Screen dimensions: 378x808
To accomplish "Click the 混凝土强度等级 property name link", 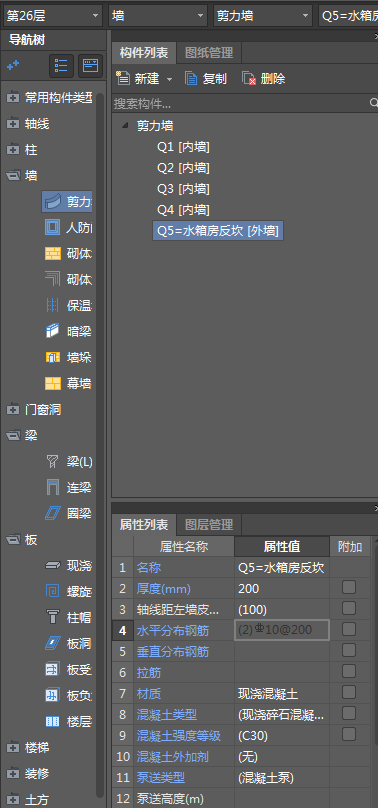I will [179, 736].
